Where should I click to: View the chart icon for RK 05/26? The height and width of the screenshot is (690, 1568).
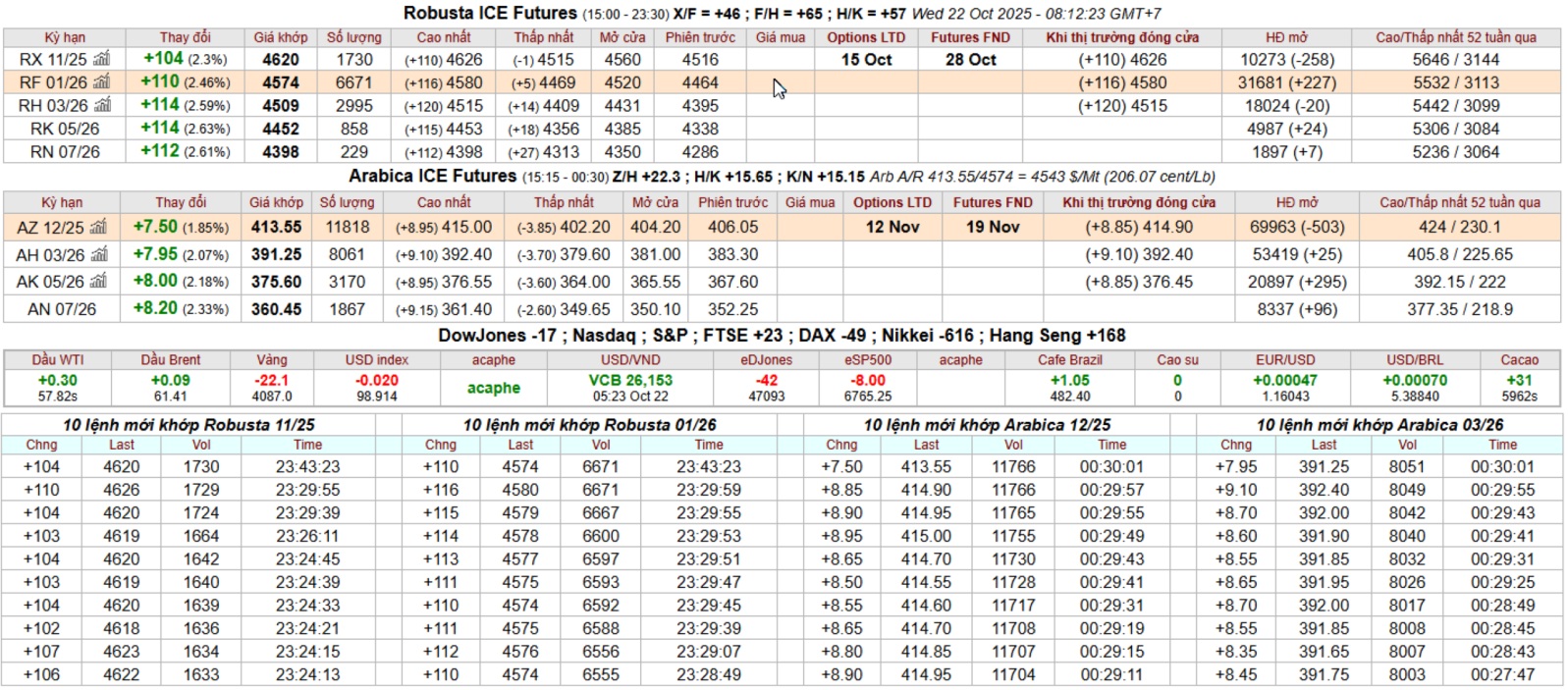[102, 129]
